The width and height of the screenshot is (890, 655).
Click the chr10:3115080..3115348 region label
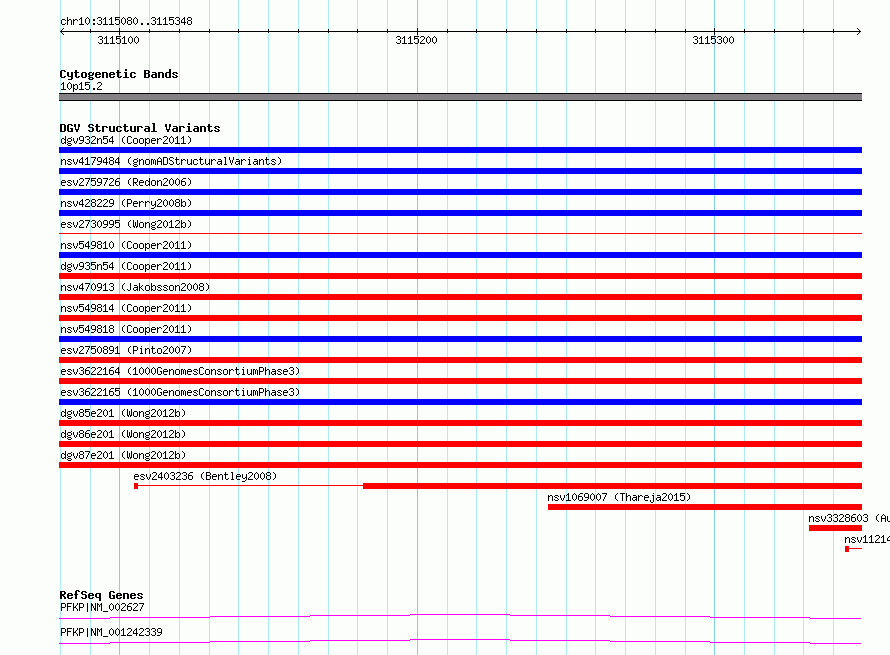coord(126,21)
